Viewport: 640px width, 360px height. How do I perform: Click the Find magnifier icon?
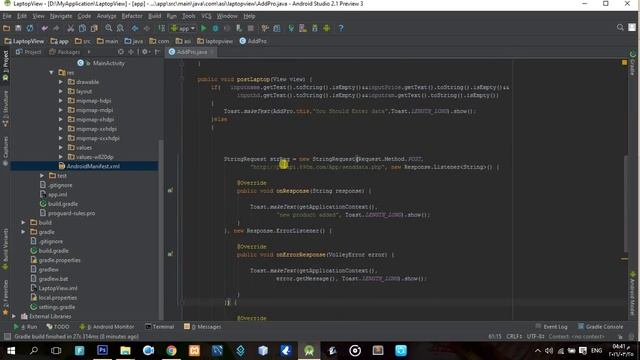pos(109,28)
